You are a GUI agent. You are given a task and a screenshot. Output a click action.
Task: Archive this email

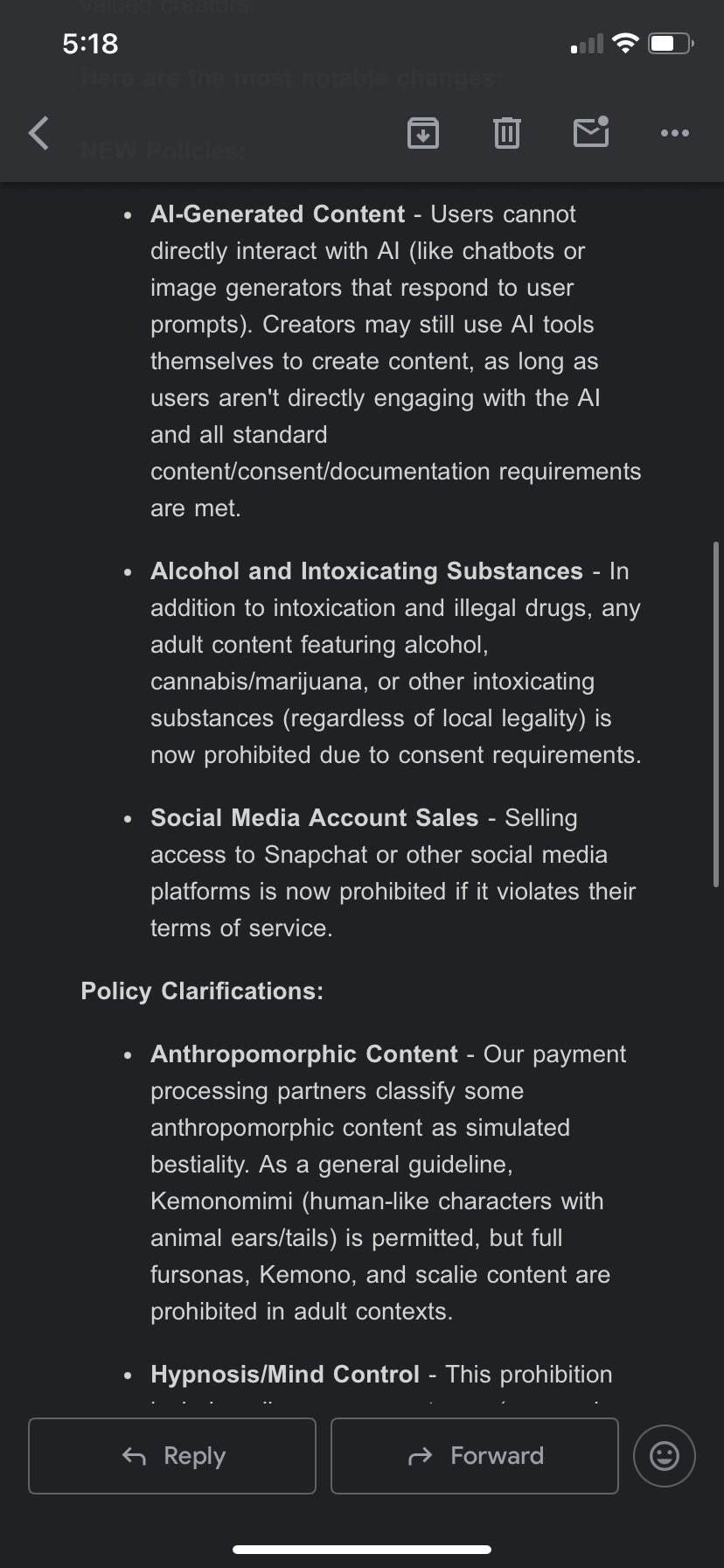point(423,133)
